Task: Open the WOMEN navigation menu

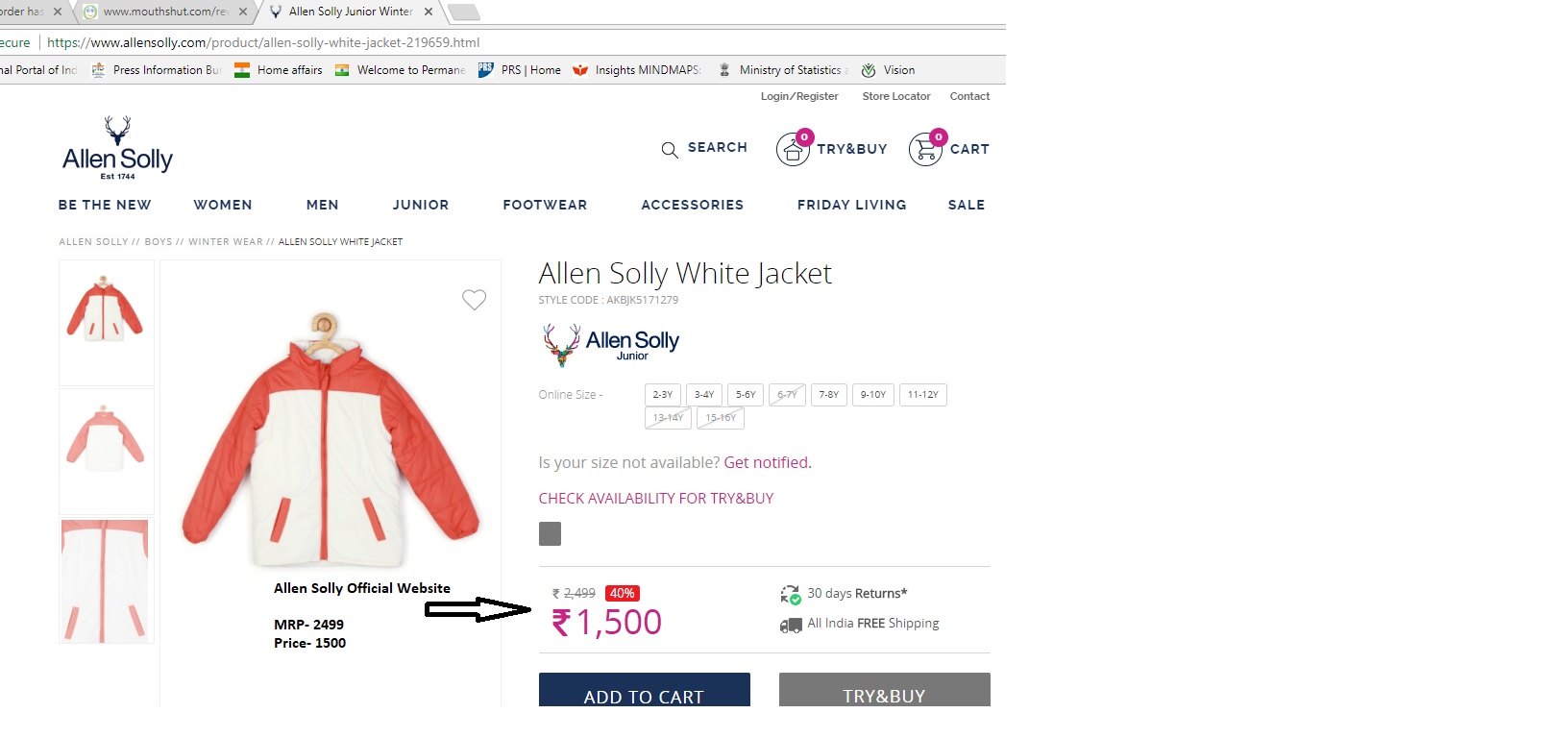Action: [223, 205]
